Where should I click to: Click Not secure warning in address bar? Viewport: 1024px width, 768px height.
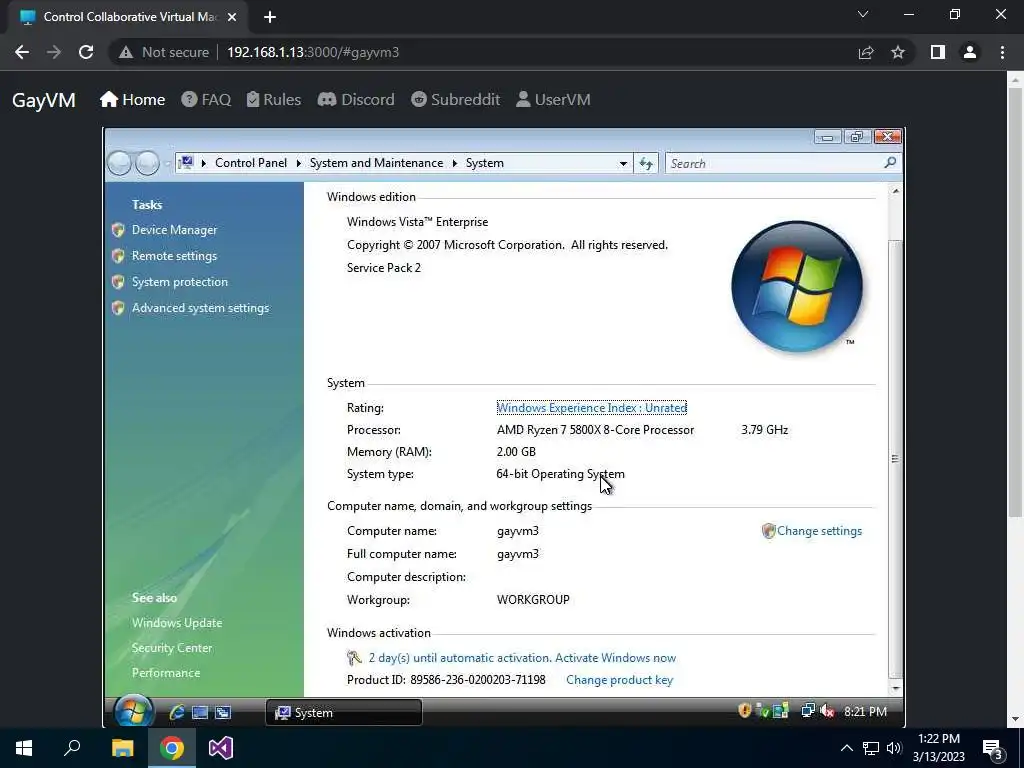pos(164,52)
